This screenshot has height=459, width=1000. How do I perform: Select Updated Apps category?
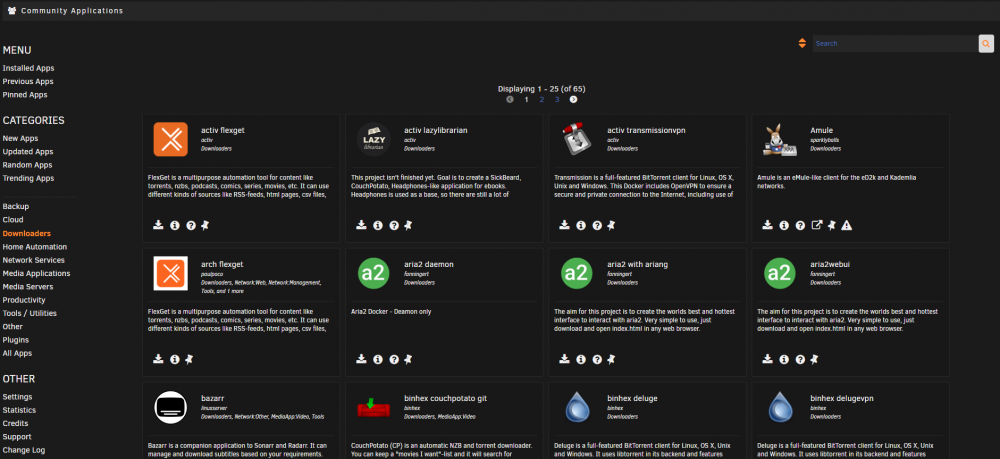click(x=28, y=152)
